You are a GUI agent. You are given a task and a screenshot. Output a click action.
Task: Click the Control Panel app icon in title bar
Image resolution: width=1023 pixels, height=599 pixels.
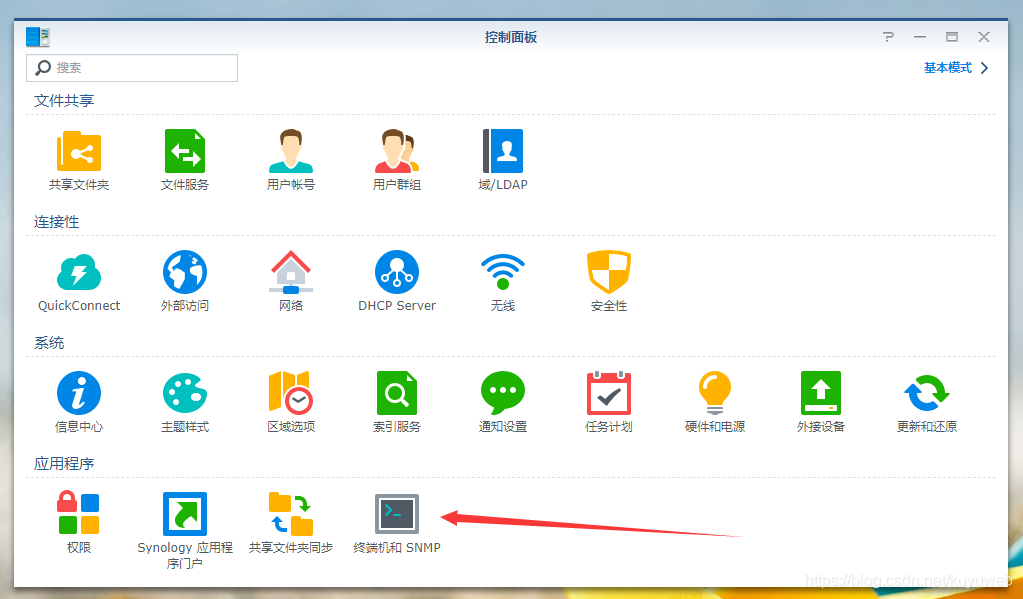38,37
